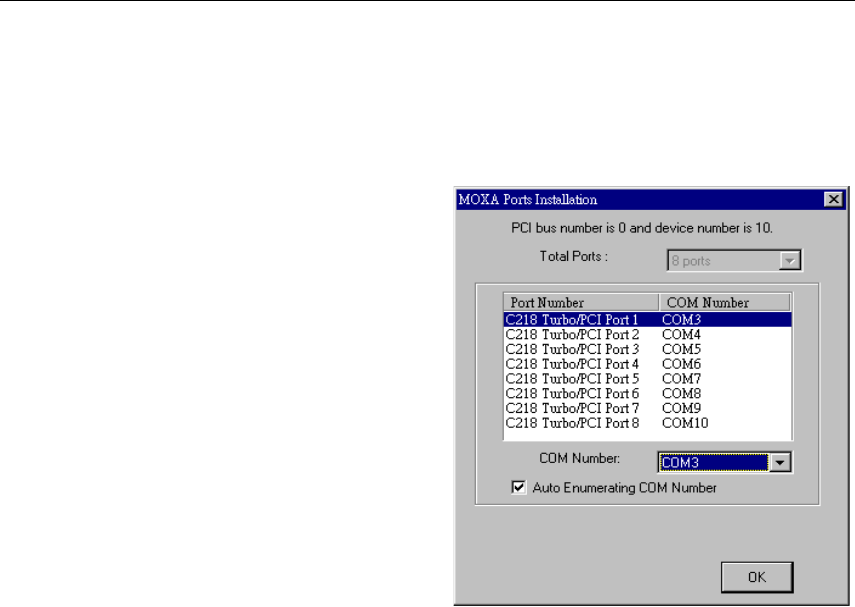Select C218 Turbo/PCI Port 4 row
Viewport: 855px width, 607px height.
tap(647, 364)
